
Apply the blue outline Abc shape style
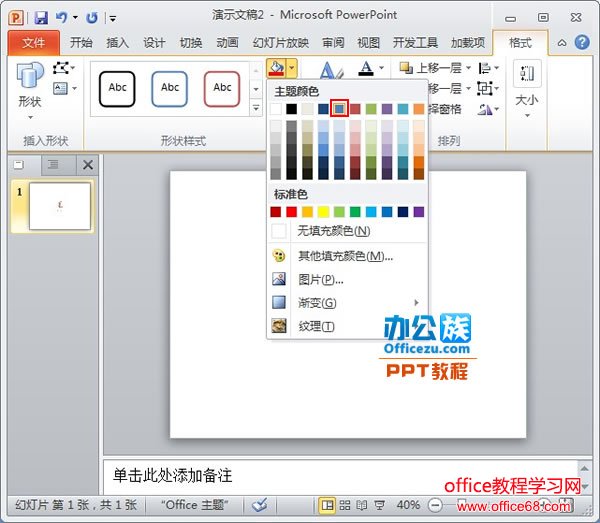pos(170,89)
